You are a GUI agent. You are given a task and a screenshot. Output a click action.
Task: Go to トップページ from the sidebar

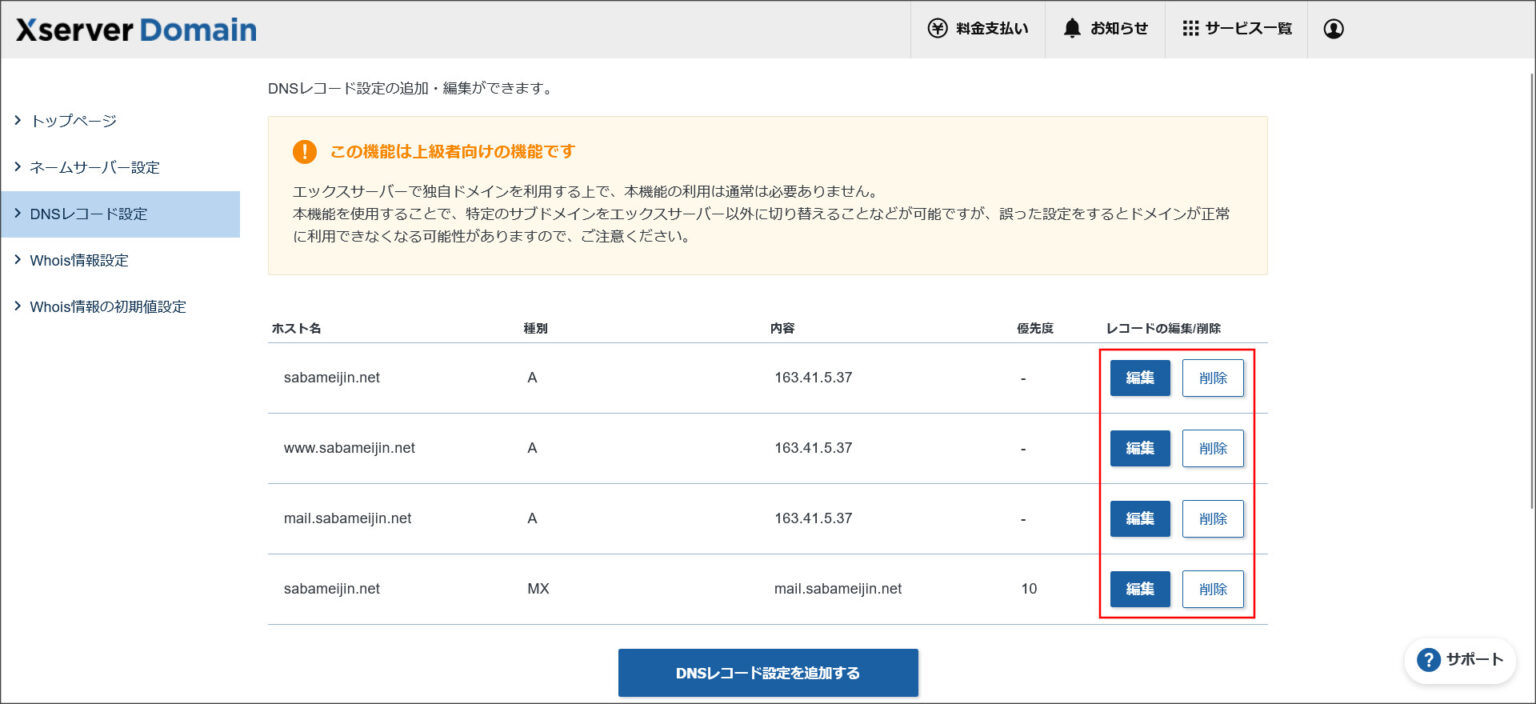(x=76, y=119)
